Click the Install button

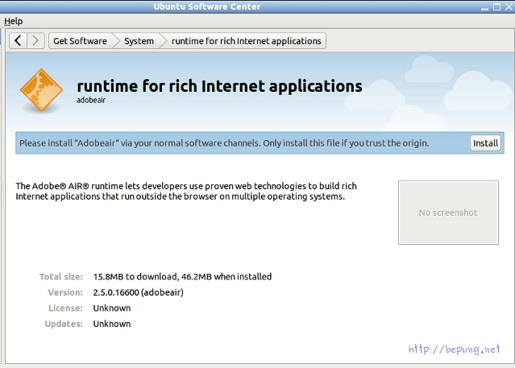tap(485, 143)
